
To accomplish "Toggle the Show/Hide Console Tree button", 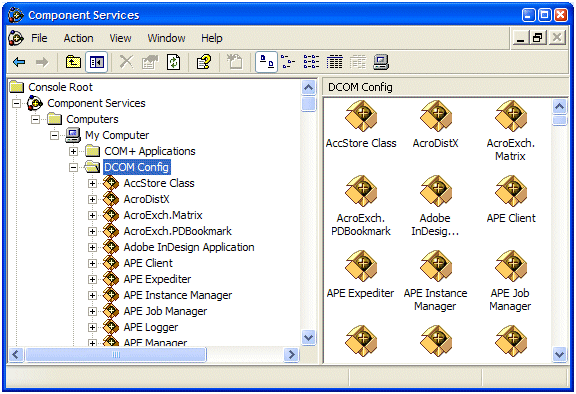I will 97,62.
